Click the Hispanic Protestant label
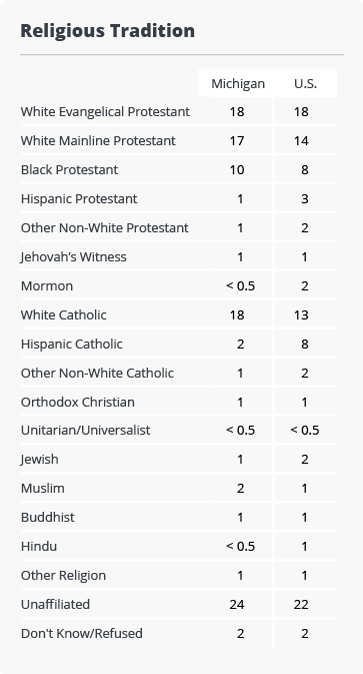 tap(79, 199)
